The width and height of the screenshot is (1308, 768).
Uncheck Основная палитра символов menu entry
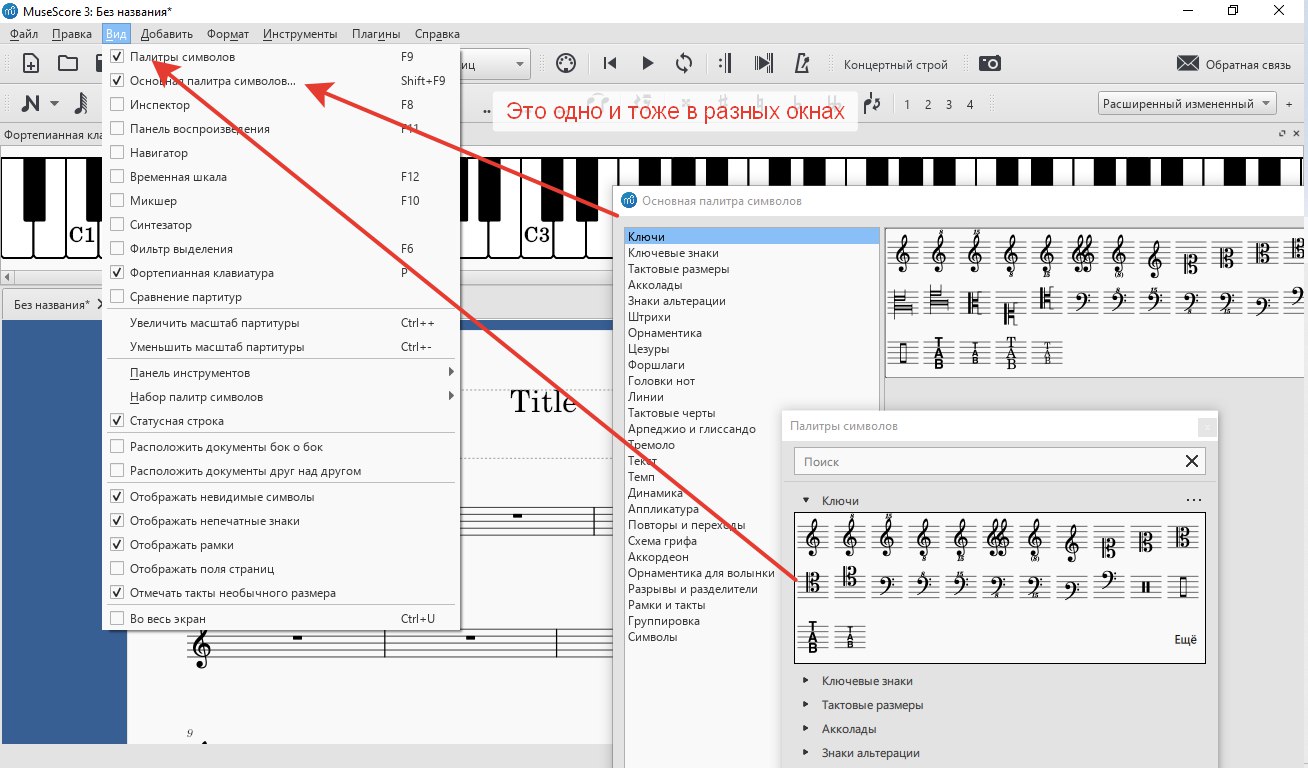pos(118,81)
